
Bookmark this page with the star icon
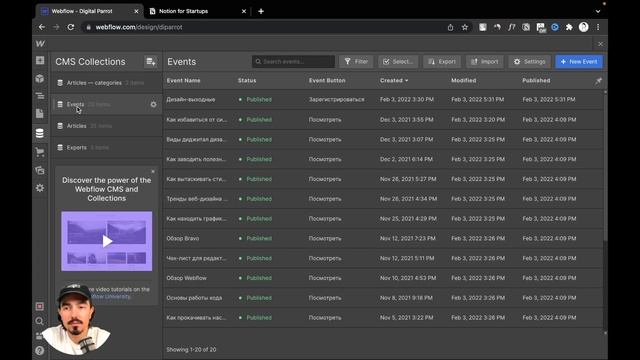point(464,27)
